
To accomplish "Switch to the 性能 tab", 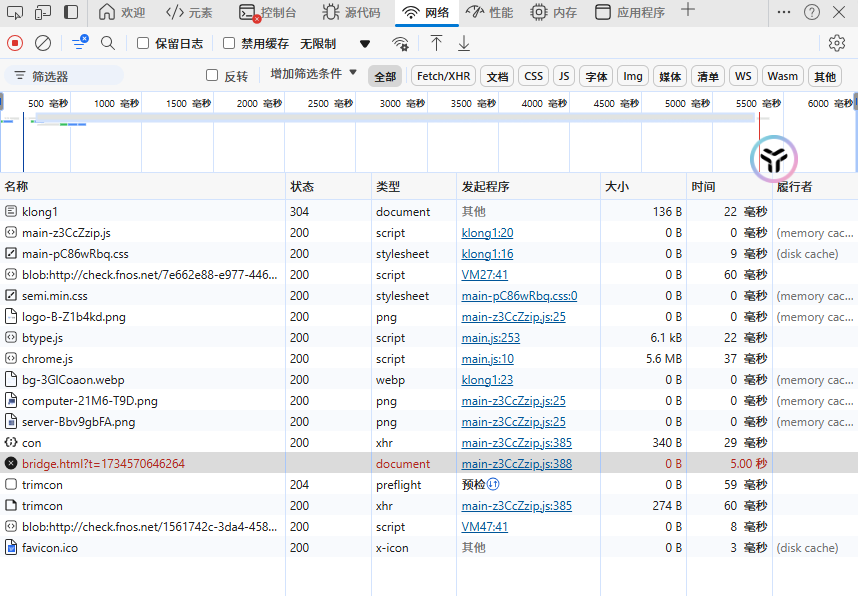I will click(489, 12).
